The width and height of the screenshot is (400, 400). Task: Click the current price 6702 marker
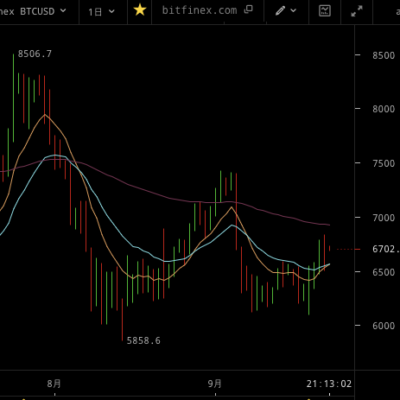coord(386,249)
